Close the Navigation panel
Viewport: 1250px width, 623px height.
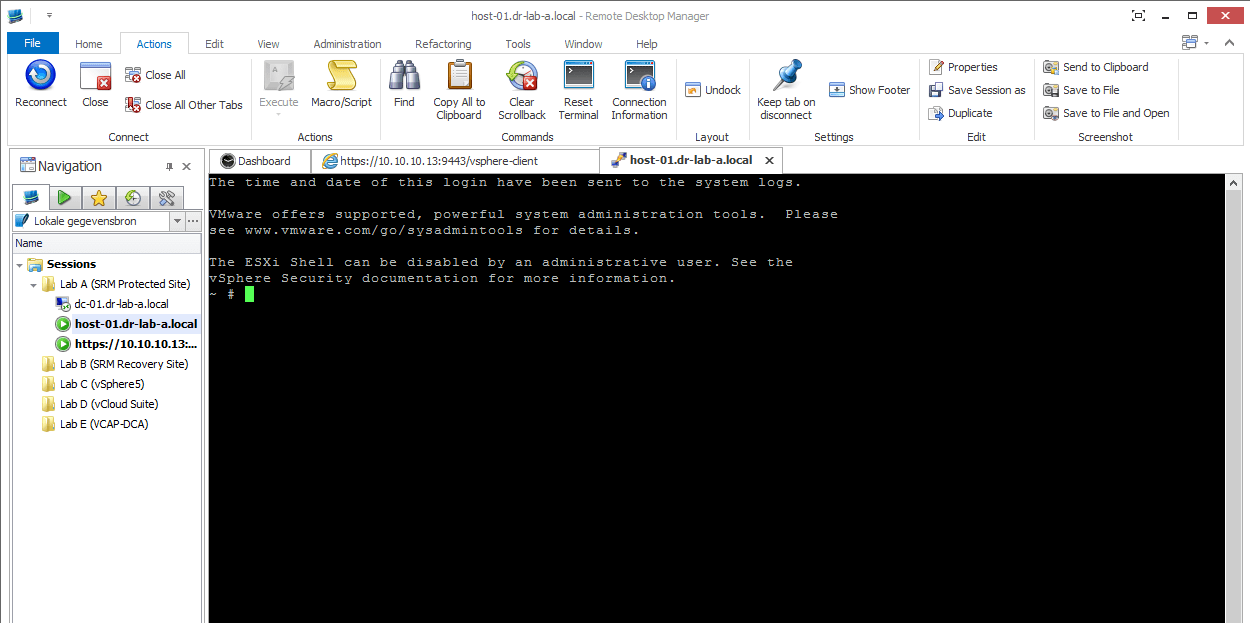[186, 167]
